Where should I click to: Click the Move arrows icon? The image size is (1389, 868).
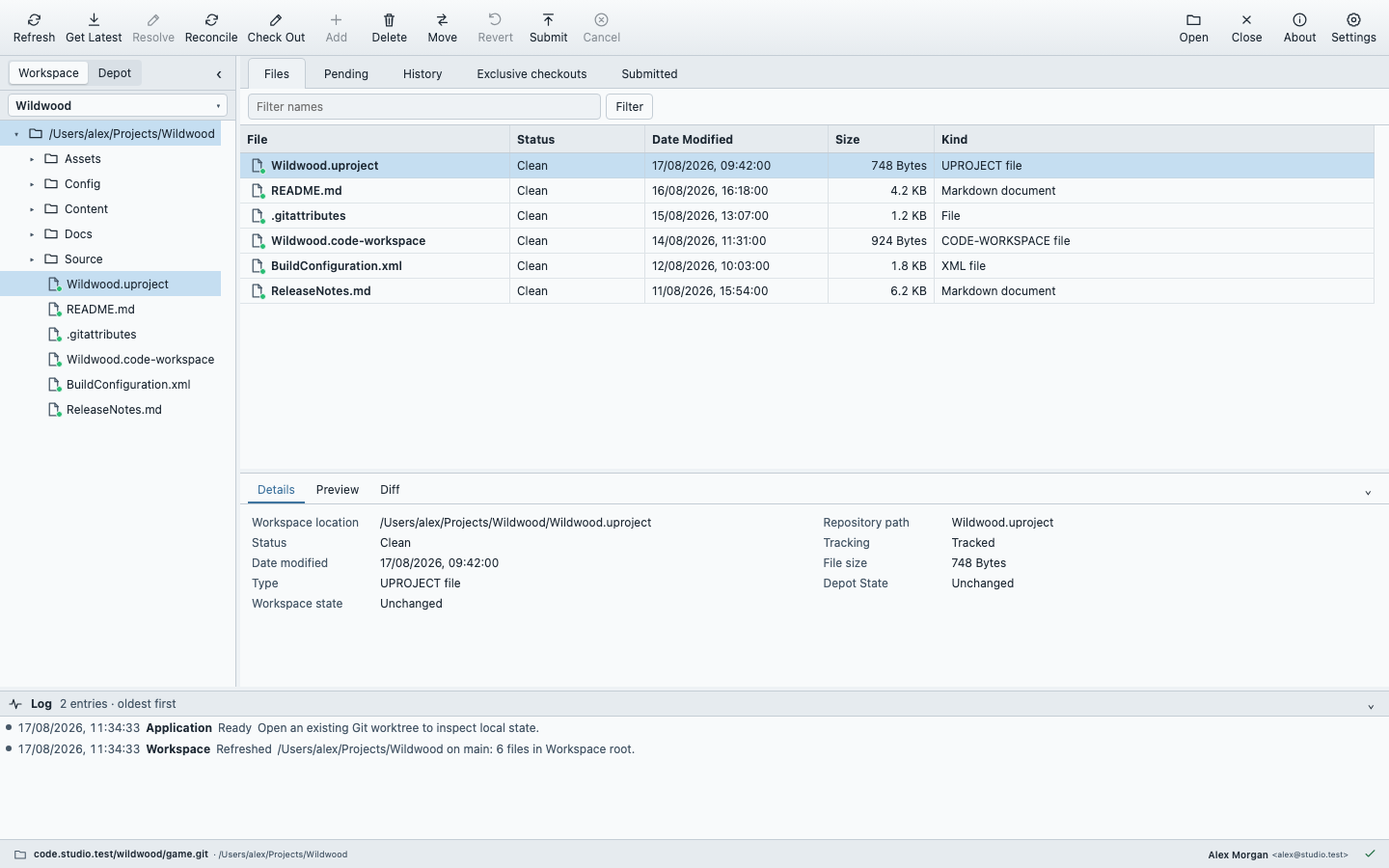442,19
